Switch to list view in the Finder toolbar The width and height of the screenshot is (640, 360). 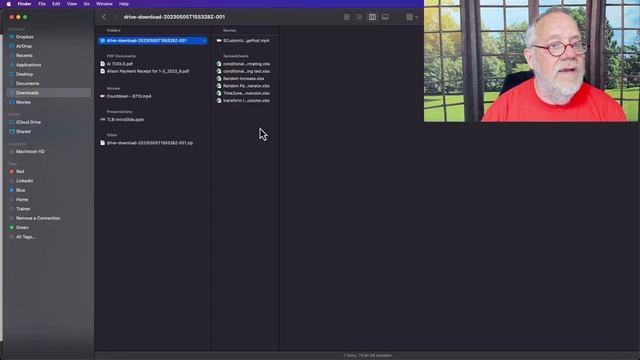[359, 17]
